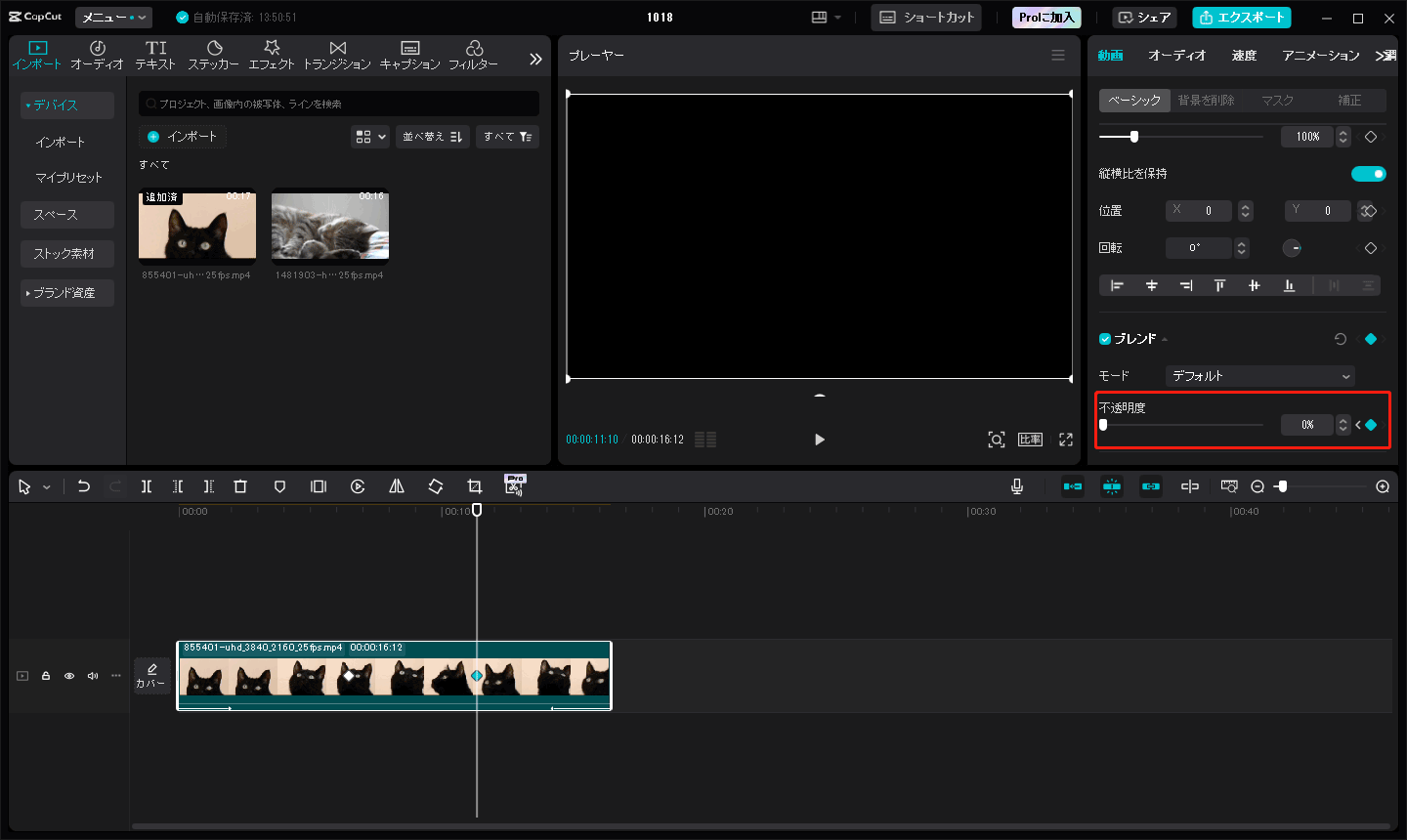Image resolution: width=1407 pixels, height=840 pixels.
Task: Split the clip at the playhead
Action: 147,486
